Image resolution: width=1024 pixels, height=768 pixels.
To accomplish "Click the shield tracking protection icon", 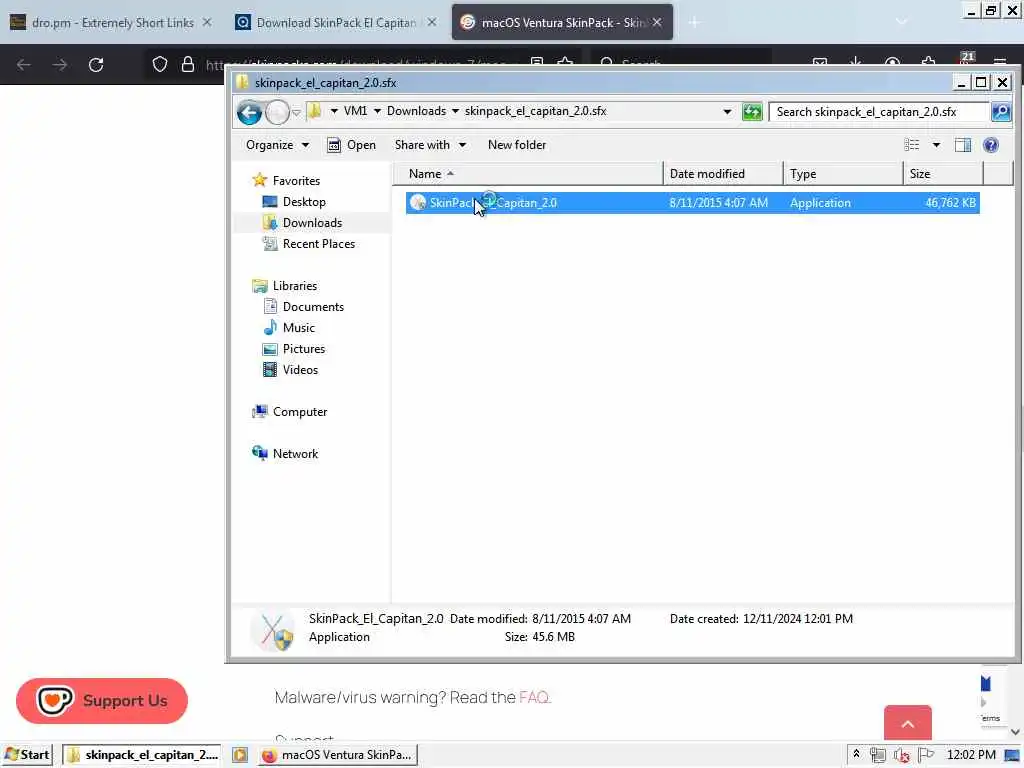I will click(x=160, y=64).
